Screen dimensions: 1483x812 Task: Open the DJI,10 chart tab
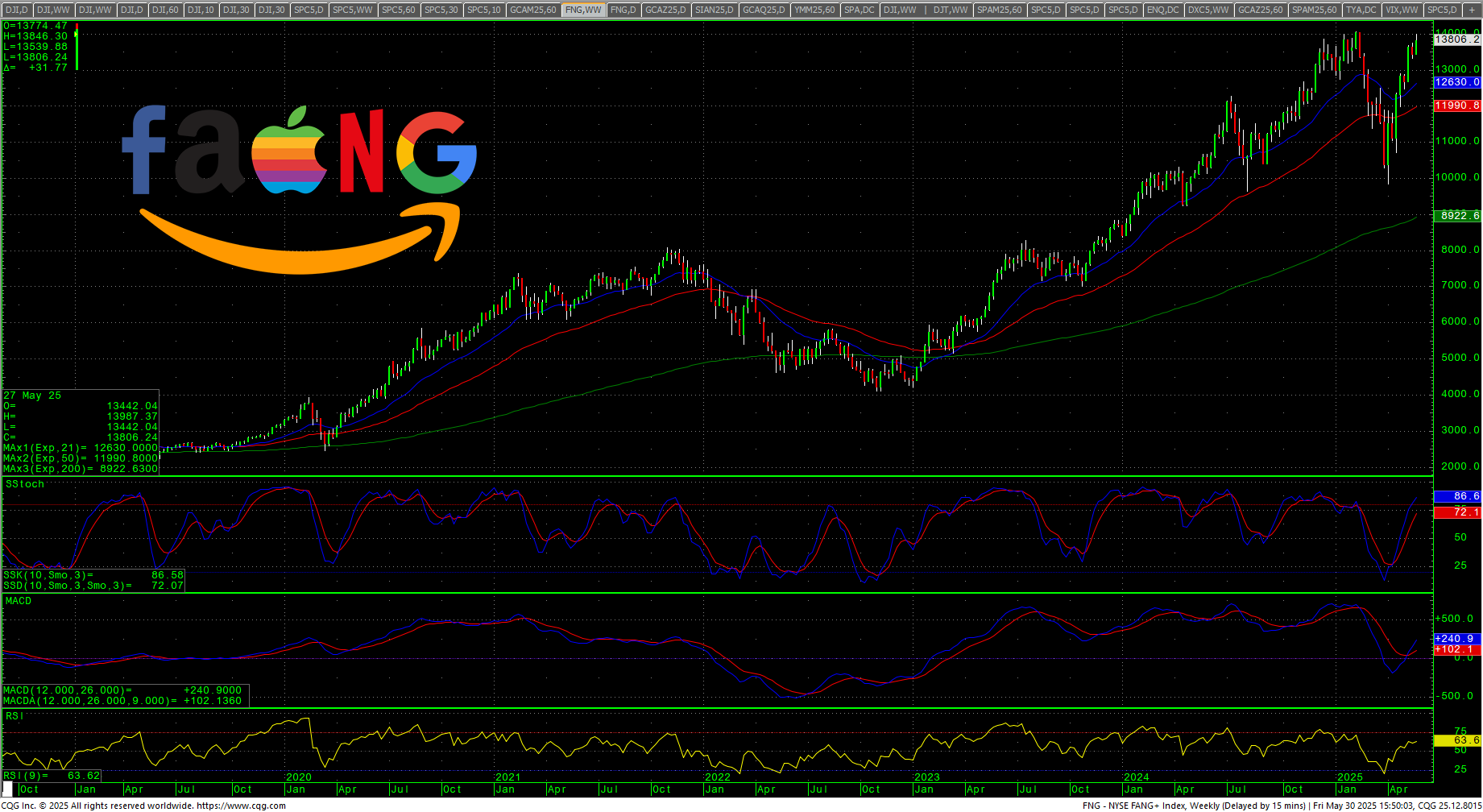pos(201,10)
